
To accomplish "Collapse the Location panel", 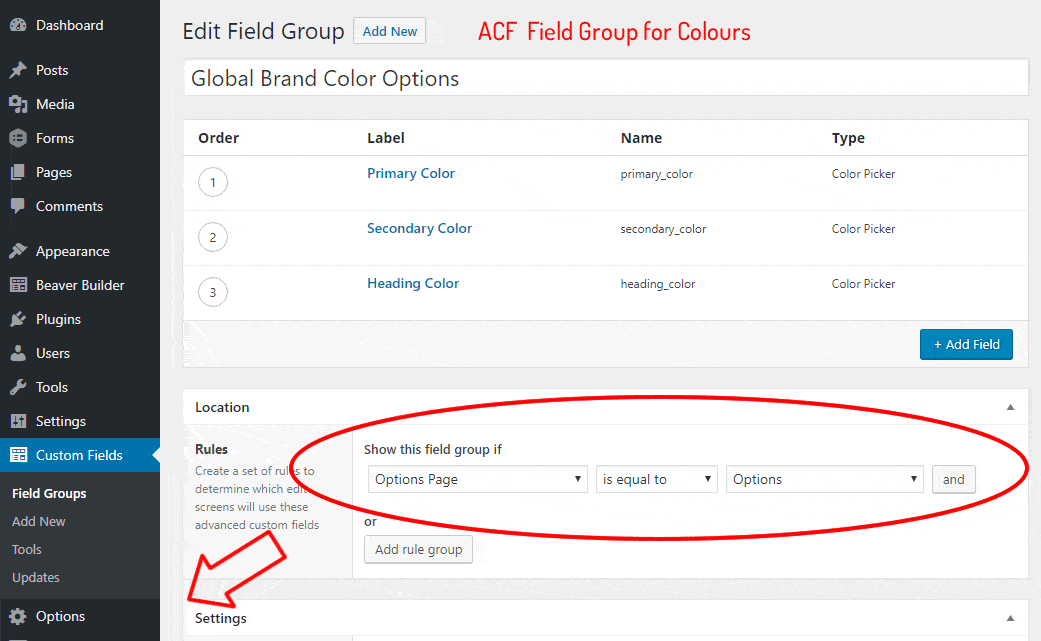I will tap(1010, 407).
